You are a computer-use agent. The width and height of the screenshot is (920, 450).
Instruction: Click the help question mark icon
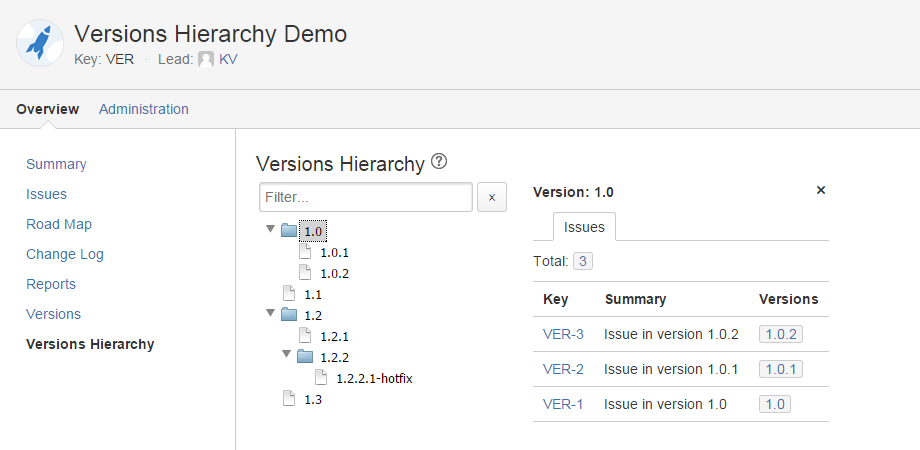pos(439,162)
